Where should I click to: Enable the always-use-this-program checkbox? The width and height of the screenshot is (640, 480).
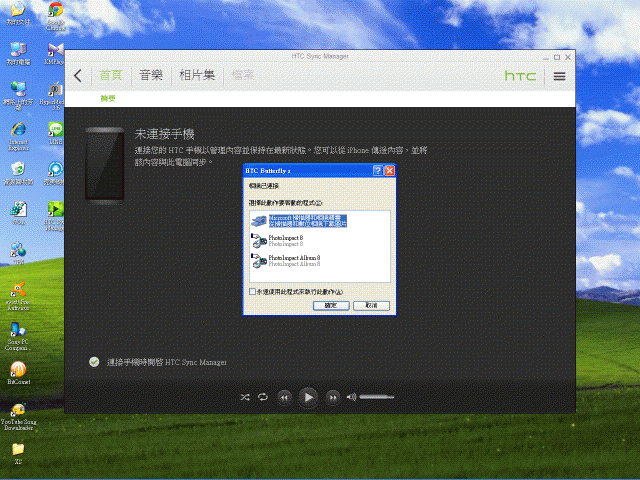coord(253,291)
